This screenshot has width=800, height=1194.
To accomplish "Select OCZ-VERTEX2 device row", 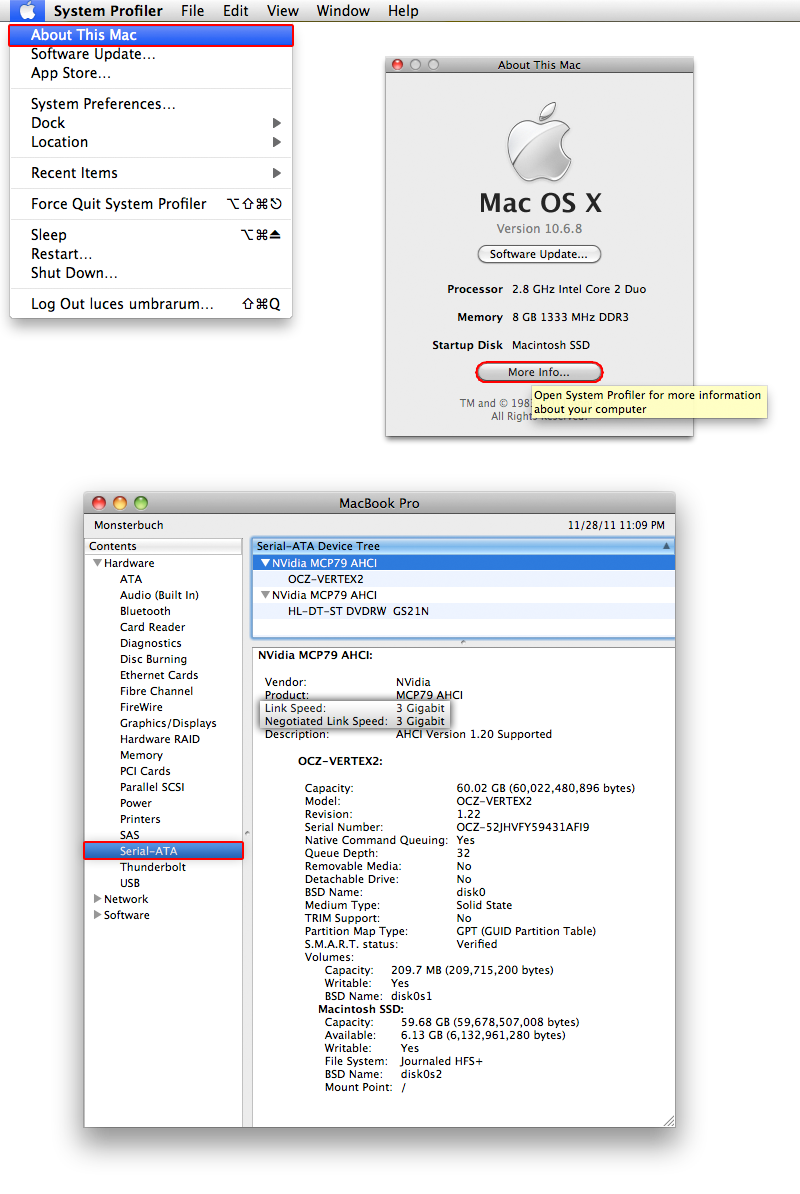I will [463, 579].
